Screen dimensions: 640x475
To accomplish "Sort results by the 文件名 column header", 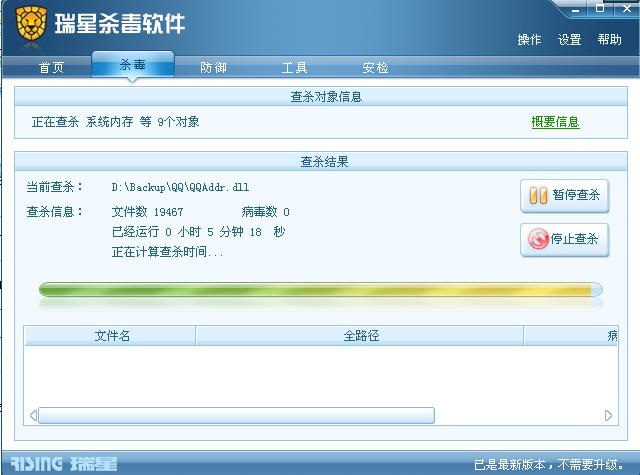I will [x=110, y=336].
